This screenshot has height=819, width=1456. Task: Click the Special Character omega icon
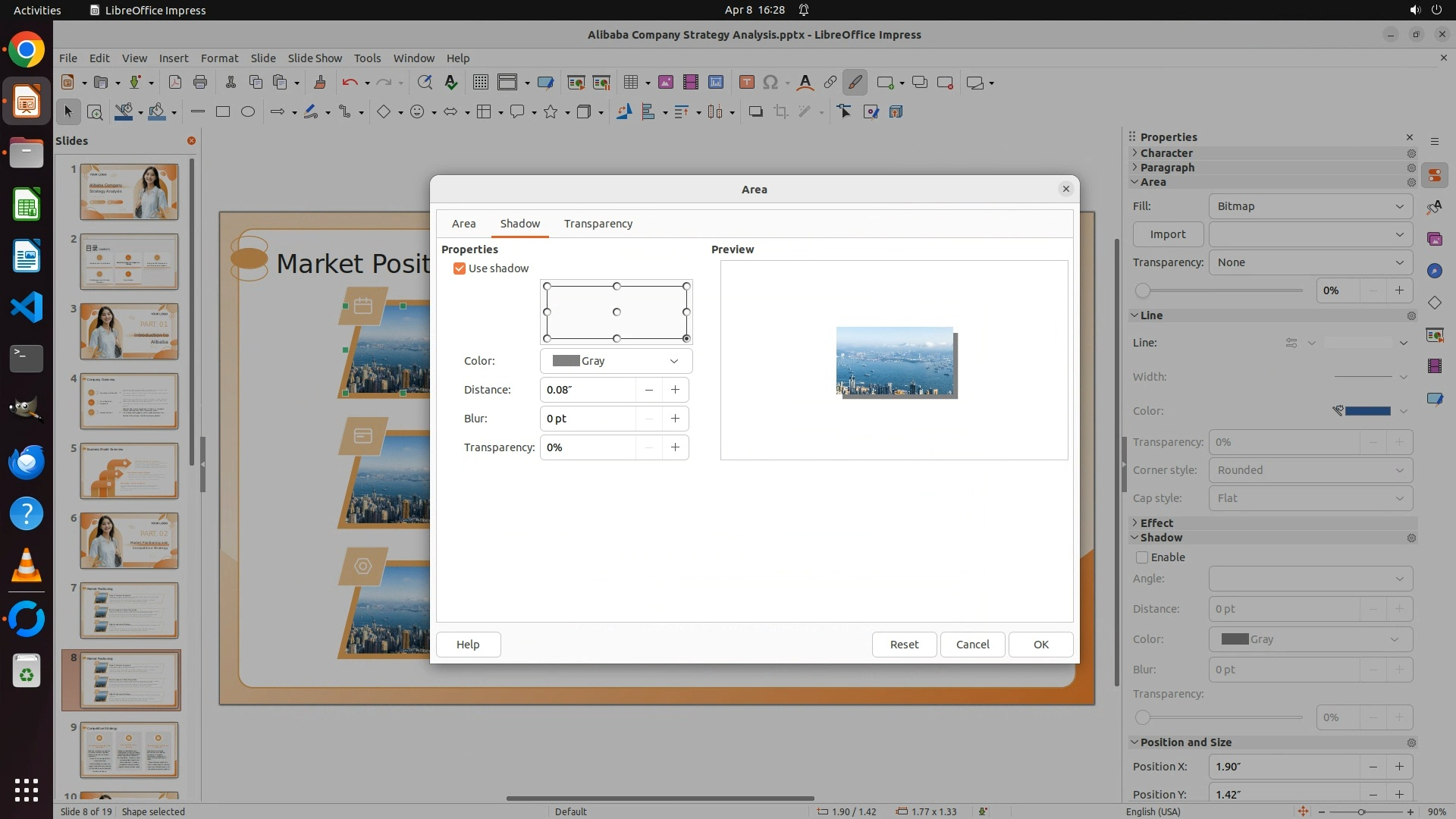click(x=770, y=83)
